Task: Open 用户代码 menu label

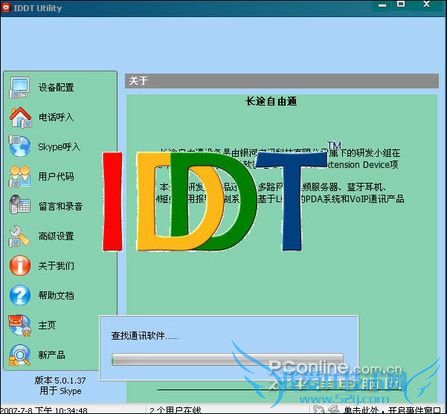Action: coord(56,176)
